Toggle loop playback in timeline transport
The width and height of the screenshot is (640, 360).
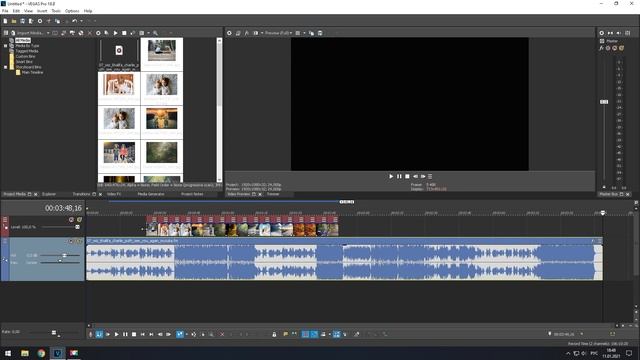click(x=99, y=334)
